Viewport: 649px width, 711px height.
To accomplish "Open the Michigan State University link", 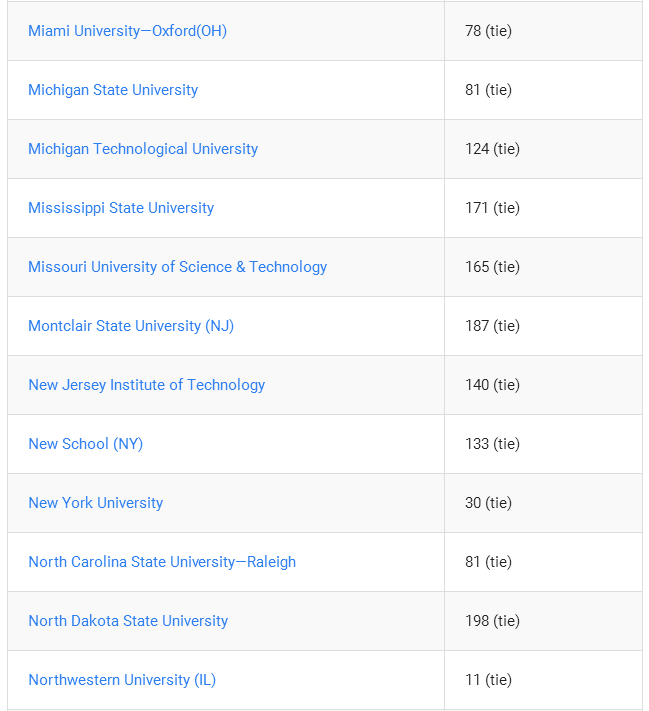I will [113, 90].
